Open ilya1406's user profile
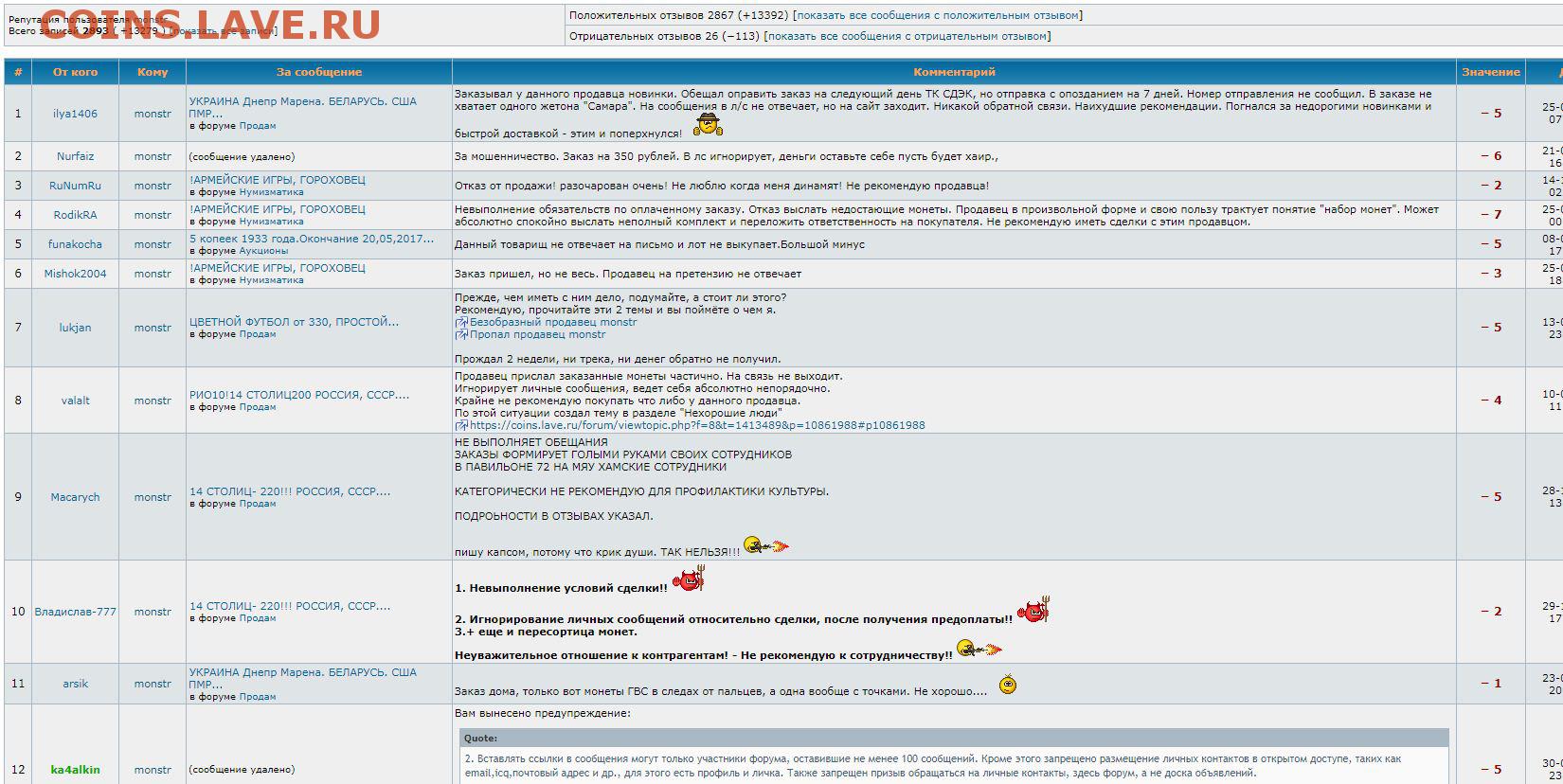This screenshot has width=1563, height=784. point(75,114)
